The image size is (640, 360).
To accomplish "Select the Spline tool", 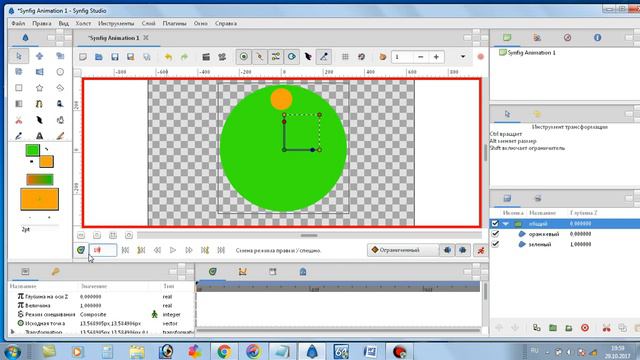I will click(x=40, y=104).
